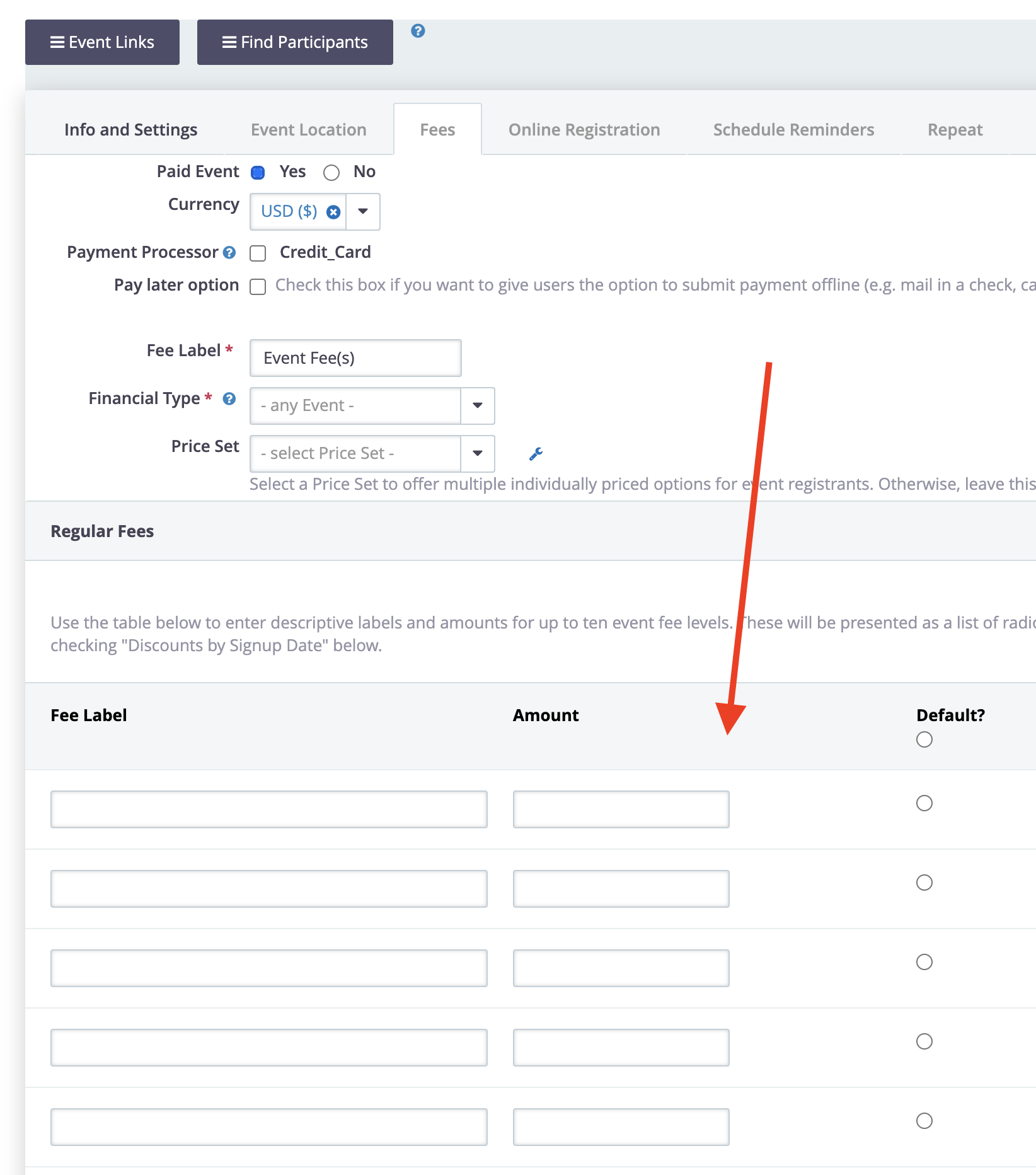Click the Fee Label text field containing Event Fee(s)
Screen dimensions: 1036x1175
pos(355,358)
